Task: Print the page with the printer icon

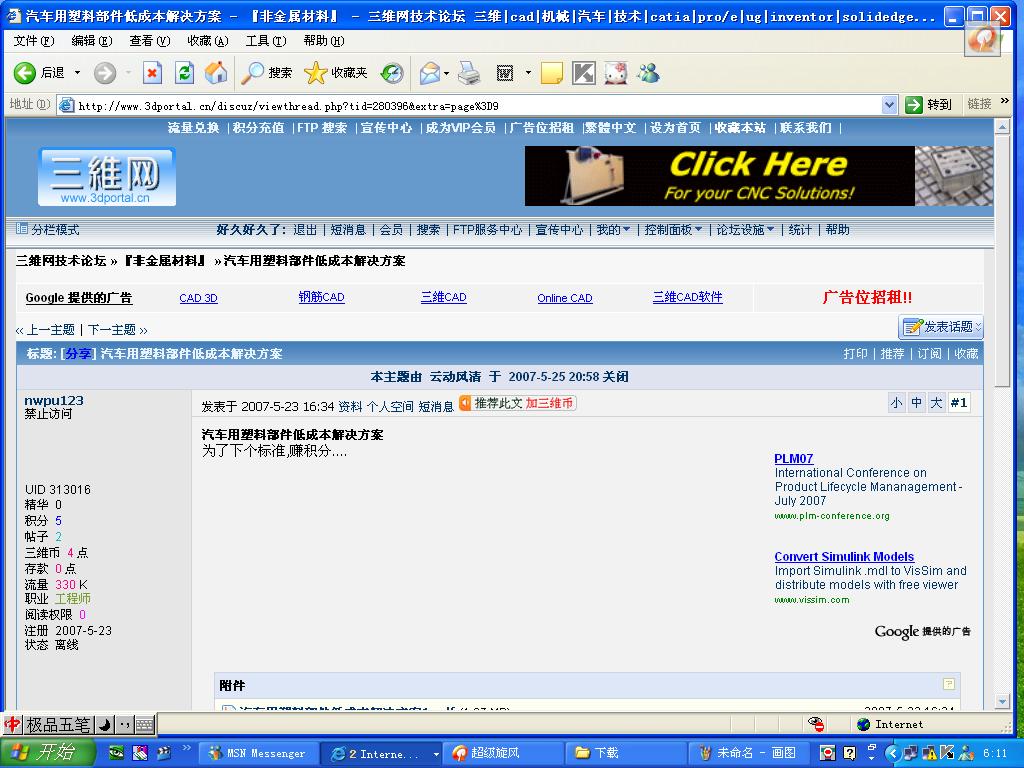Action: pos(469,73)
